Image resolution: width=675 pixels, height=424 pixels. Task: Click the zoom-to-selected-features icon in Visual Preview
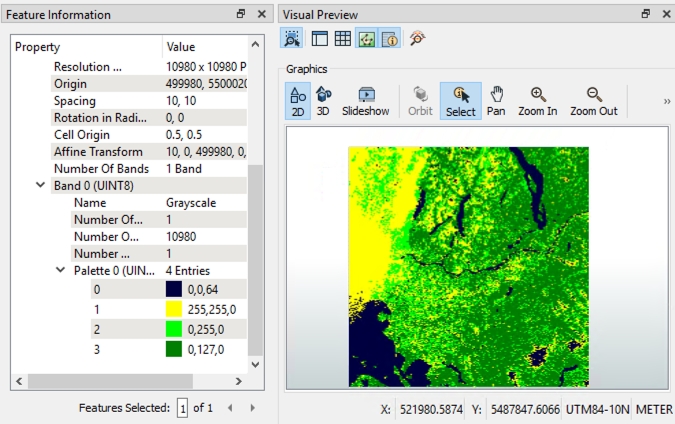click(x=291, y=38)
